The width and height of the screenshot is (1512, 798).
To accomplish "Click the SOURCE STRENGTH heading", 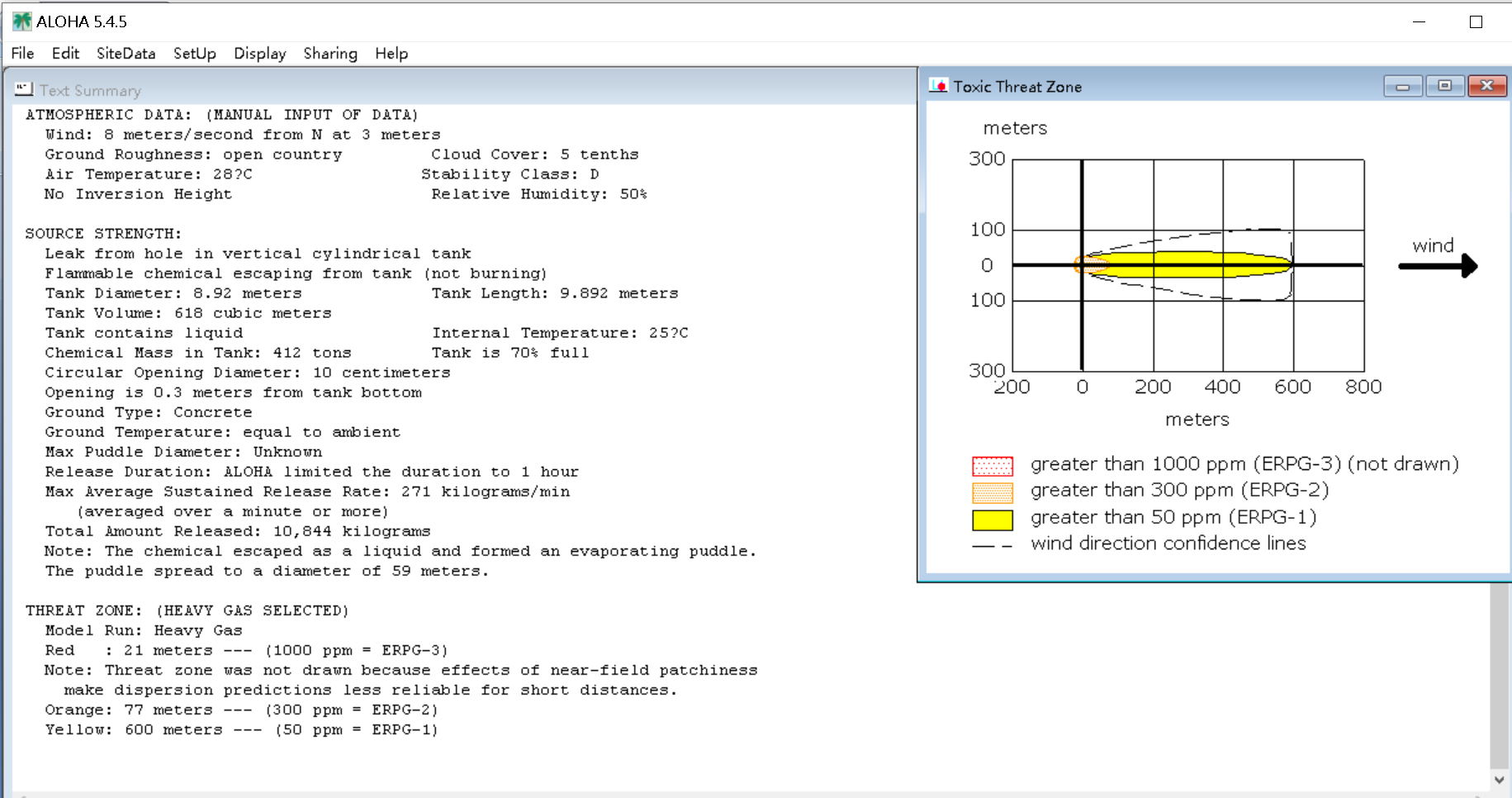I will click(x=103, y=234).
